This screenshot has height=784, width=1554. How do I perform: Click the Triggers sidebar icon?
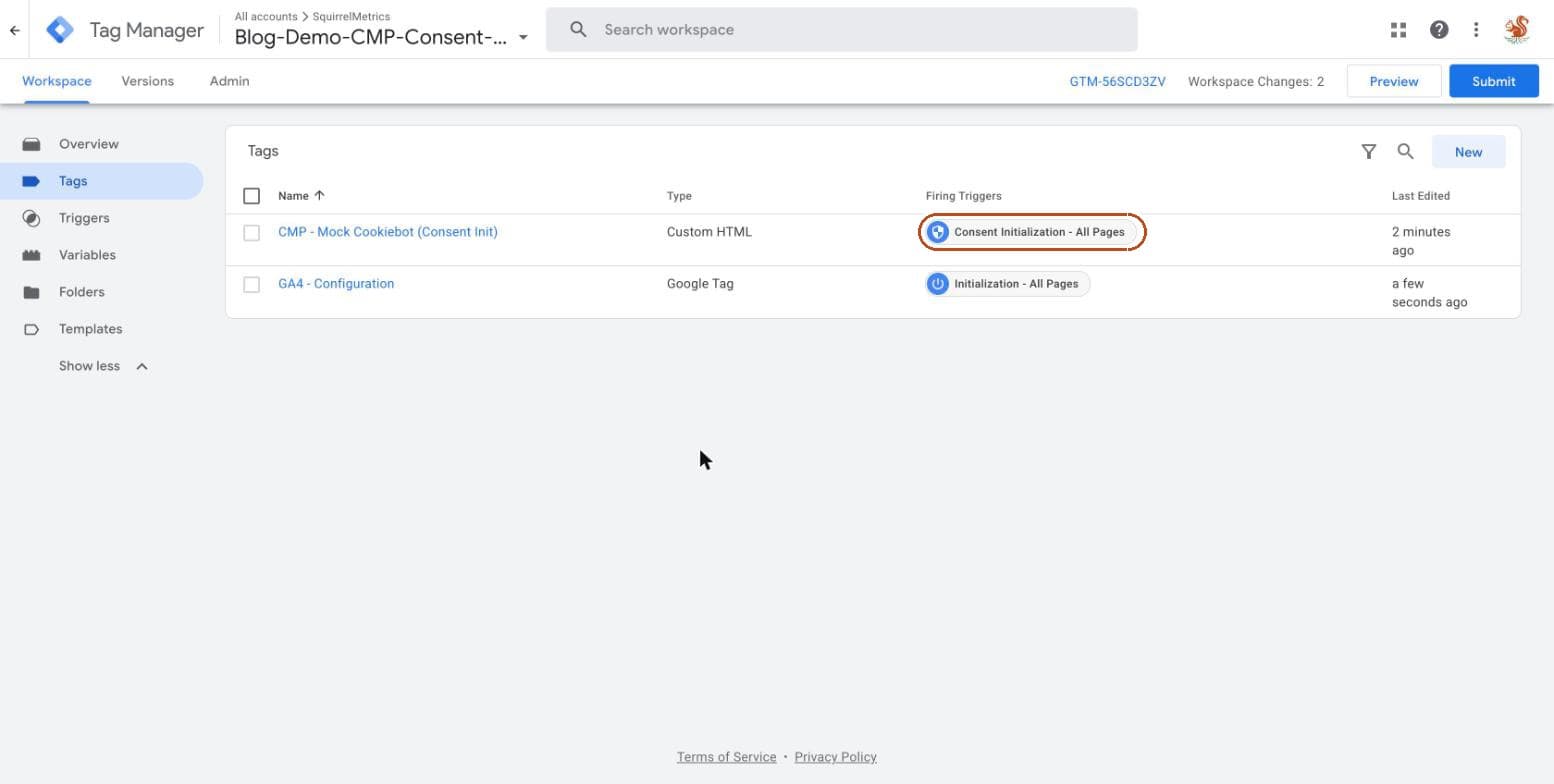click(31, 218)
